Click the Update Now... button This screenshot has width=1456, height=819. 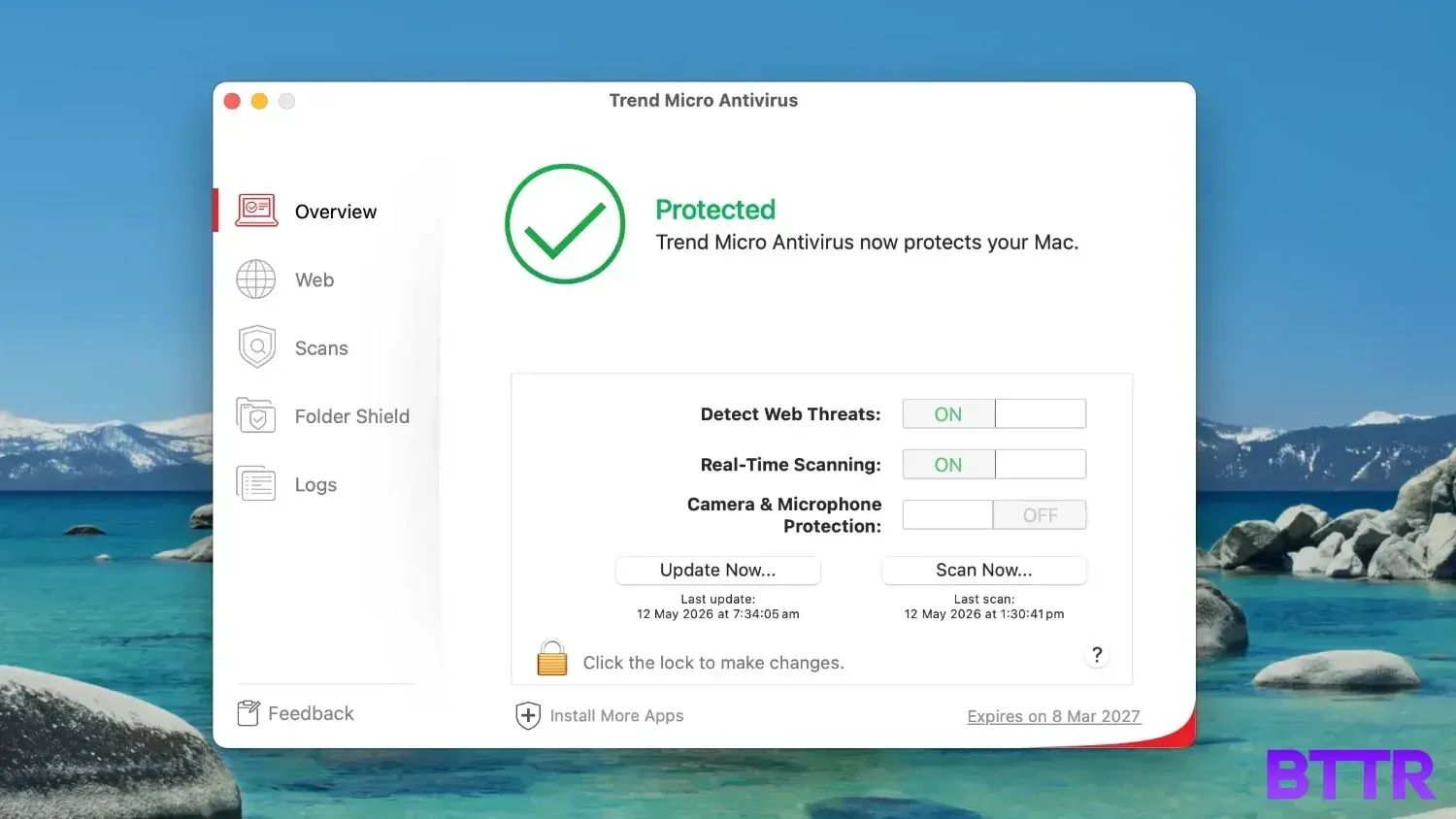(x=718, y=571)
